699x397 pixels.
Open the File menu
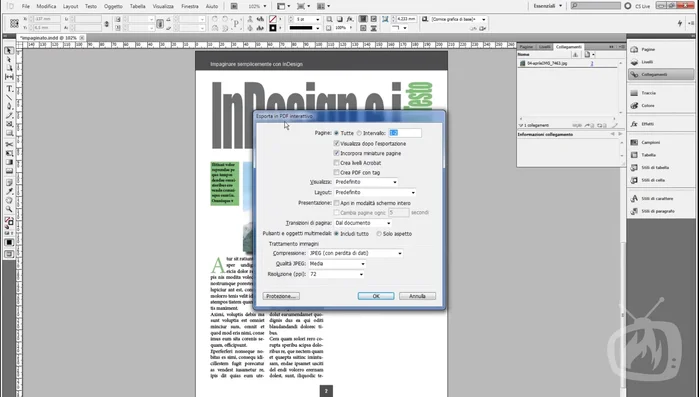coord(26,6)
